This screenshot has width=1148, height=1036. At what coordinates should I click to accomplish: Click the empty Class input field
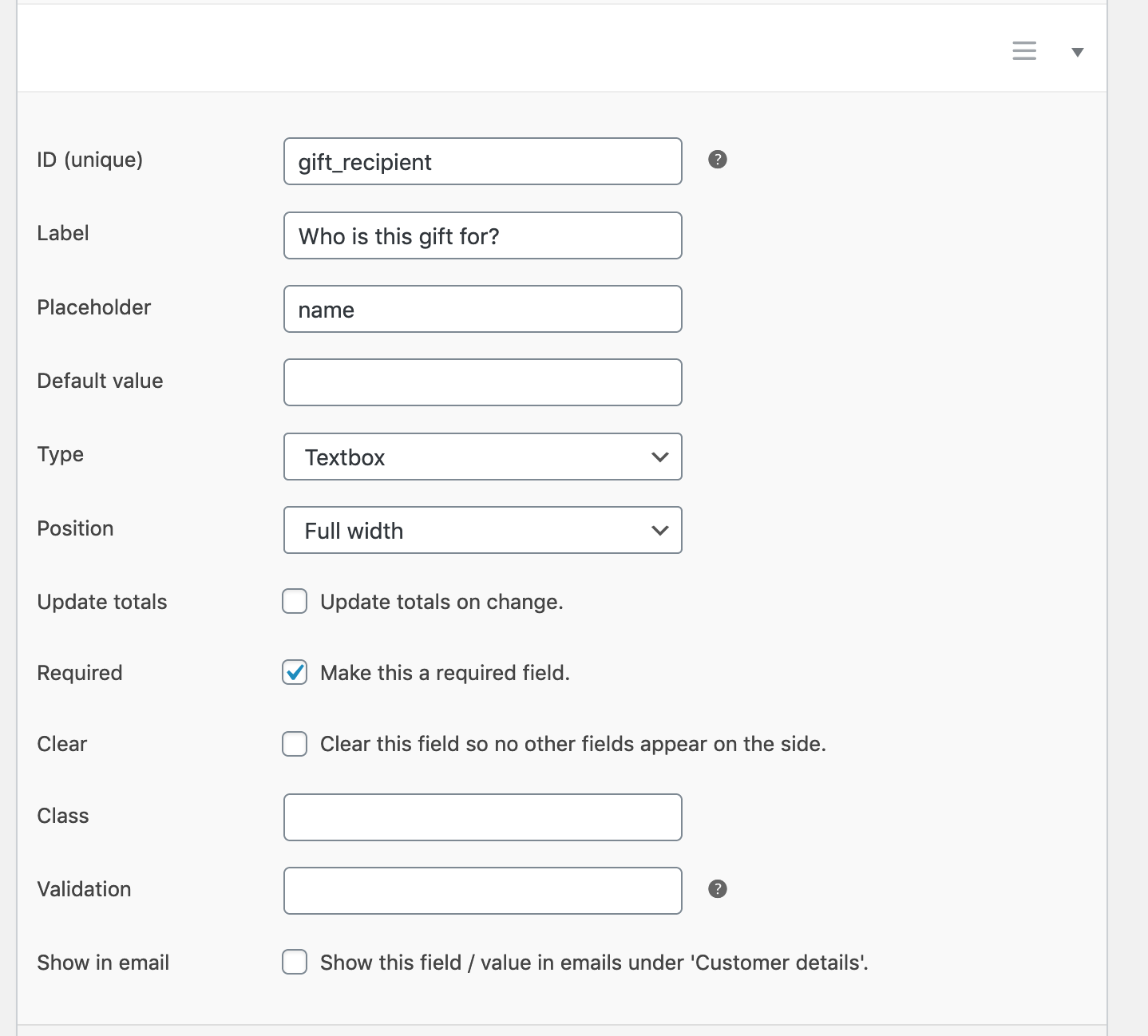click(482, 817)
